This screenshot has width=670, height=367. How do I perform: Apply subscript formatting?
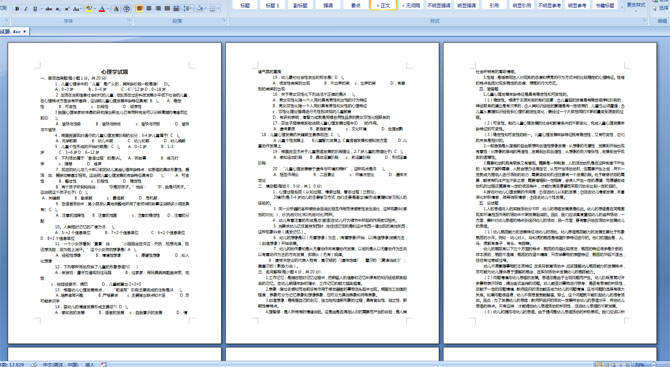[x=58, y=9]
